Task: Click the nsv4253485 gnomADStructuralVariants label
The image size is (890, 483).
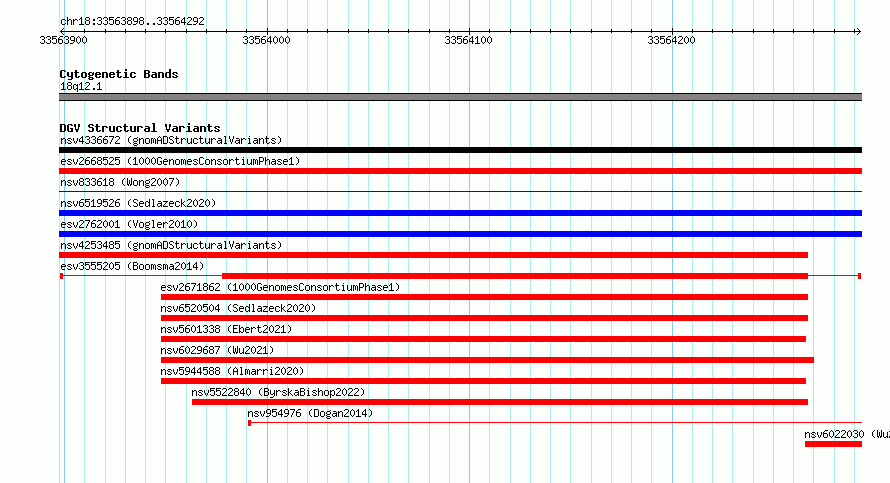Action: point(171,245)
